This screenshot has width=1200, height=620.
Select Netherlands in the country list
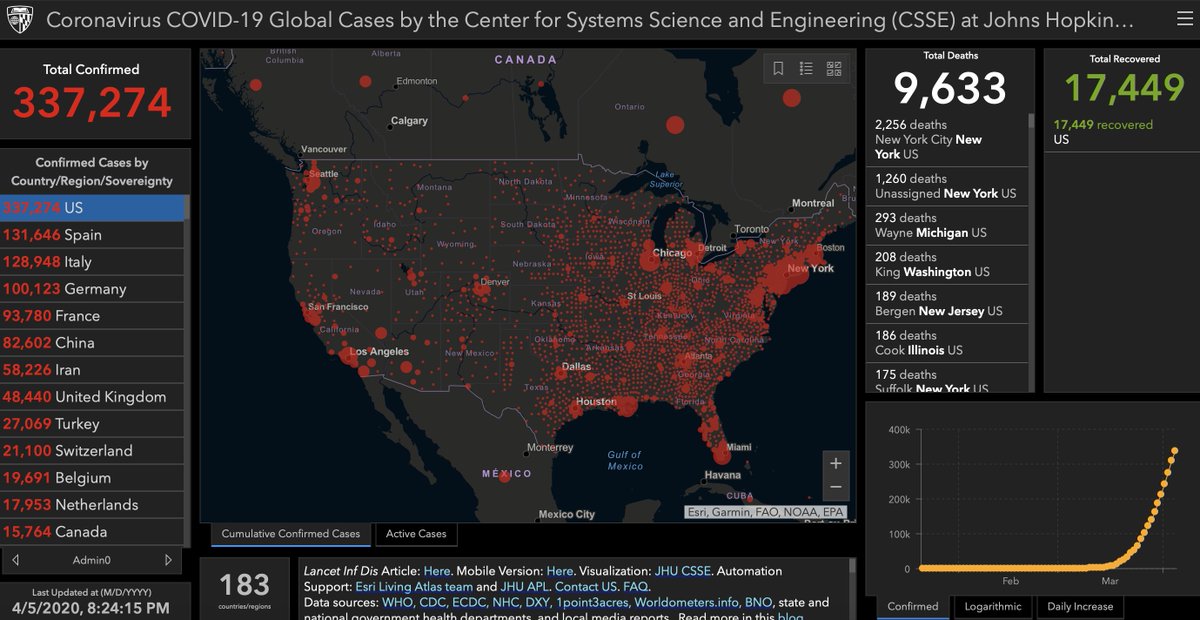click(x=92, y=505)
